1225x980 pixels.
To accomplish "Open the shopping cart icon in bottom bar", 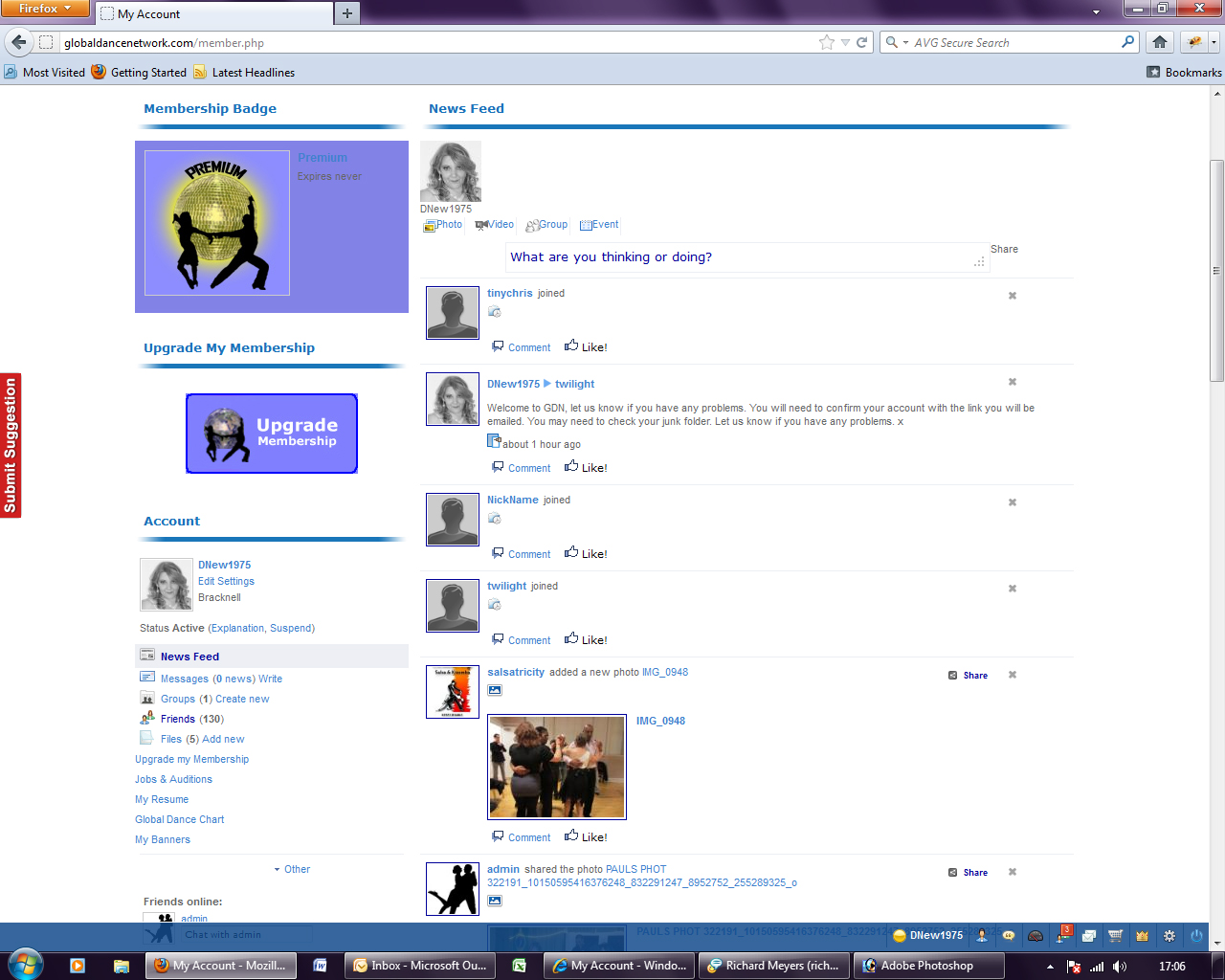I will (x=1115, y=936).
